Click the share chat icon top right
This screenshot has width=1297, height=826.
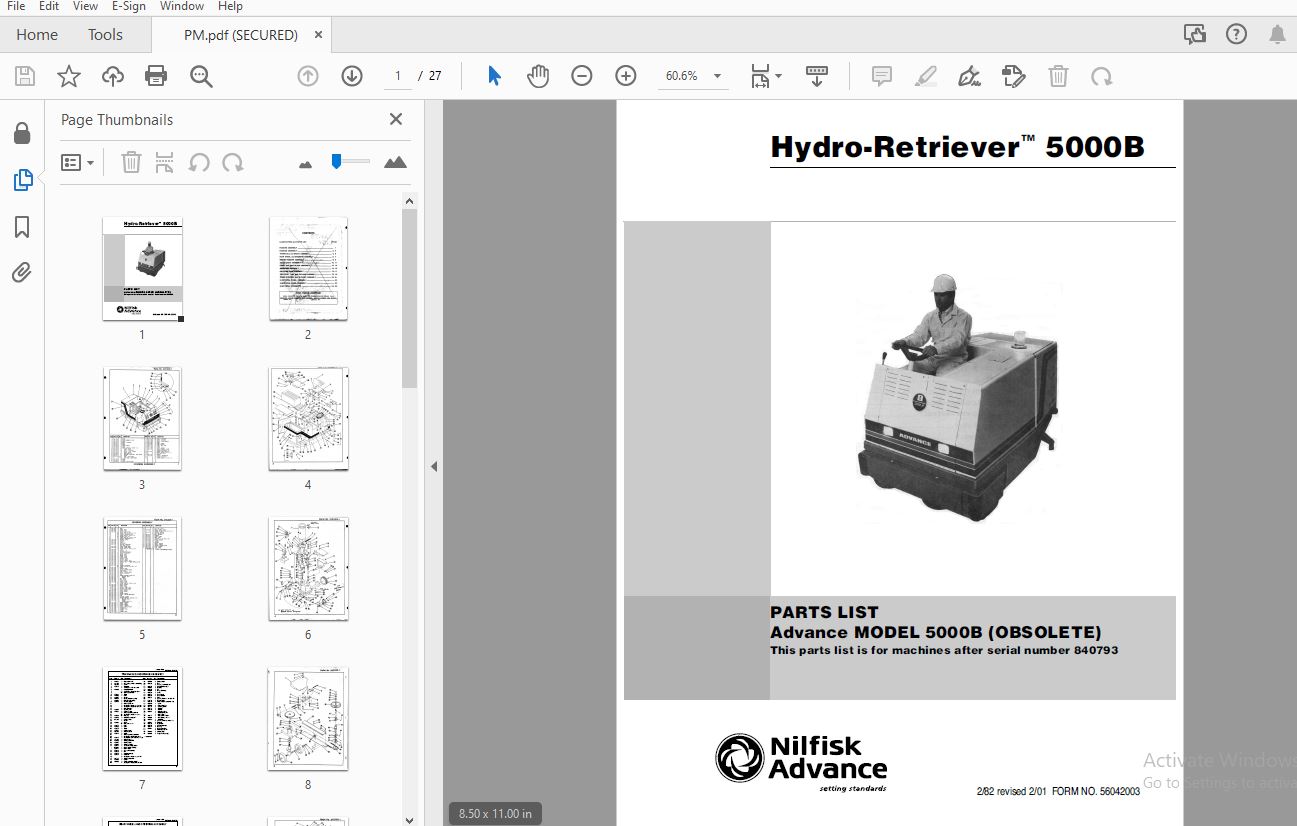[x=1195, y=35]
